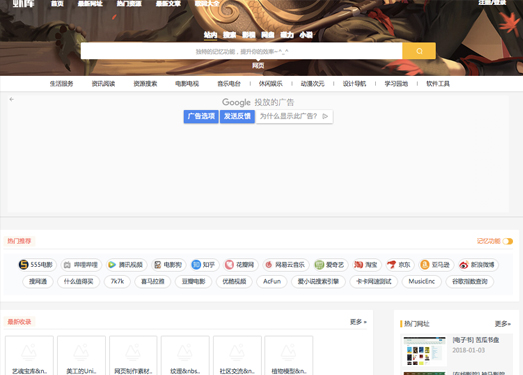The image size is (523, 375).
Task: Click 为什么显示此广告? link
Action: (294, 116)
